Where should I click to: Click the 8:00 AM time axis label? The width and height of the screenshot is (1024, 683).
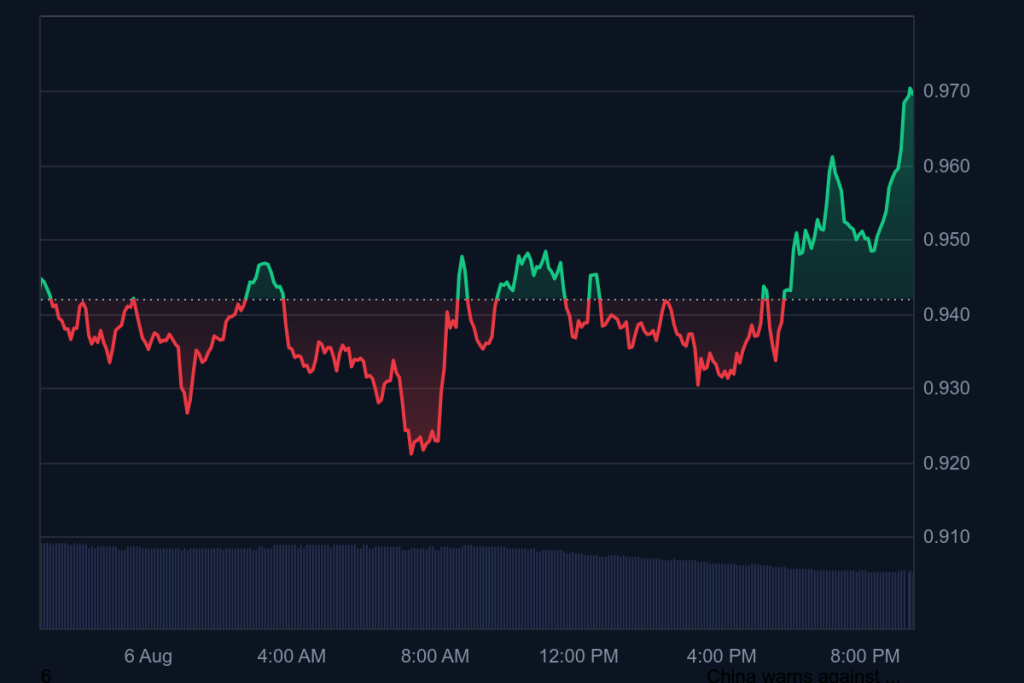(434, 657)
